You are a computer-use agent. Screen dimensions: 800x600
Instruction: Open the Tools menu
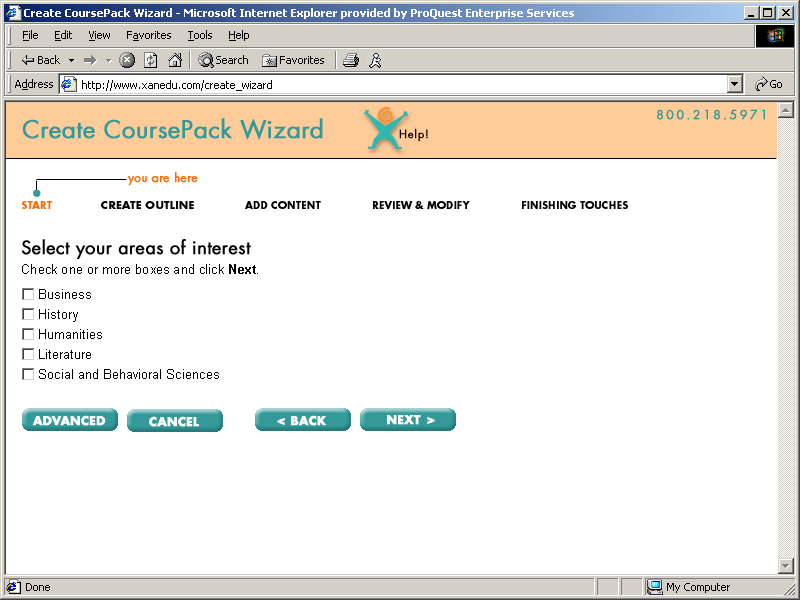200,35
